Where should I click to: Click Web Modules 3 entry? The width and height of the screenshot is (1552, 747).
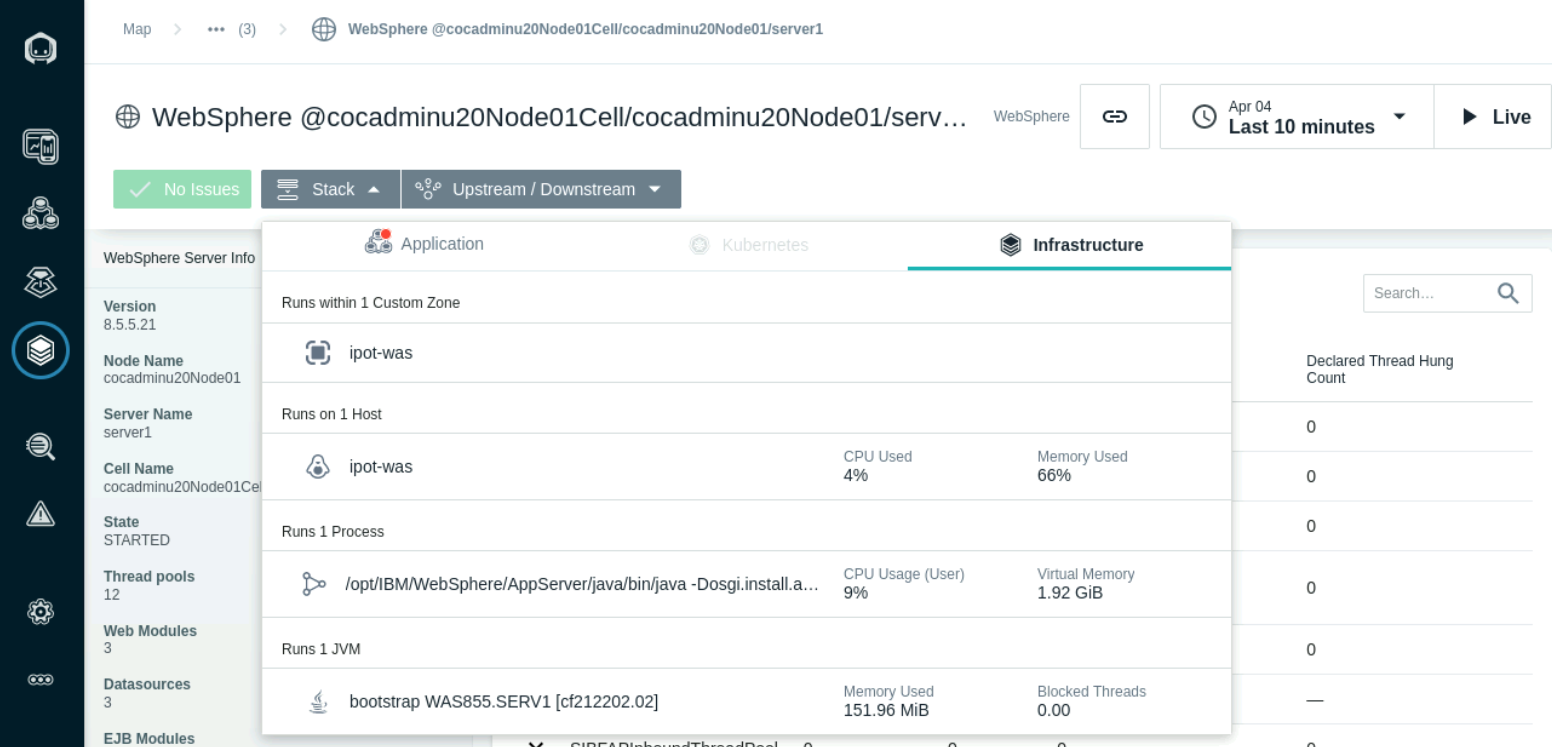tap(150, 639)
